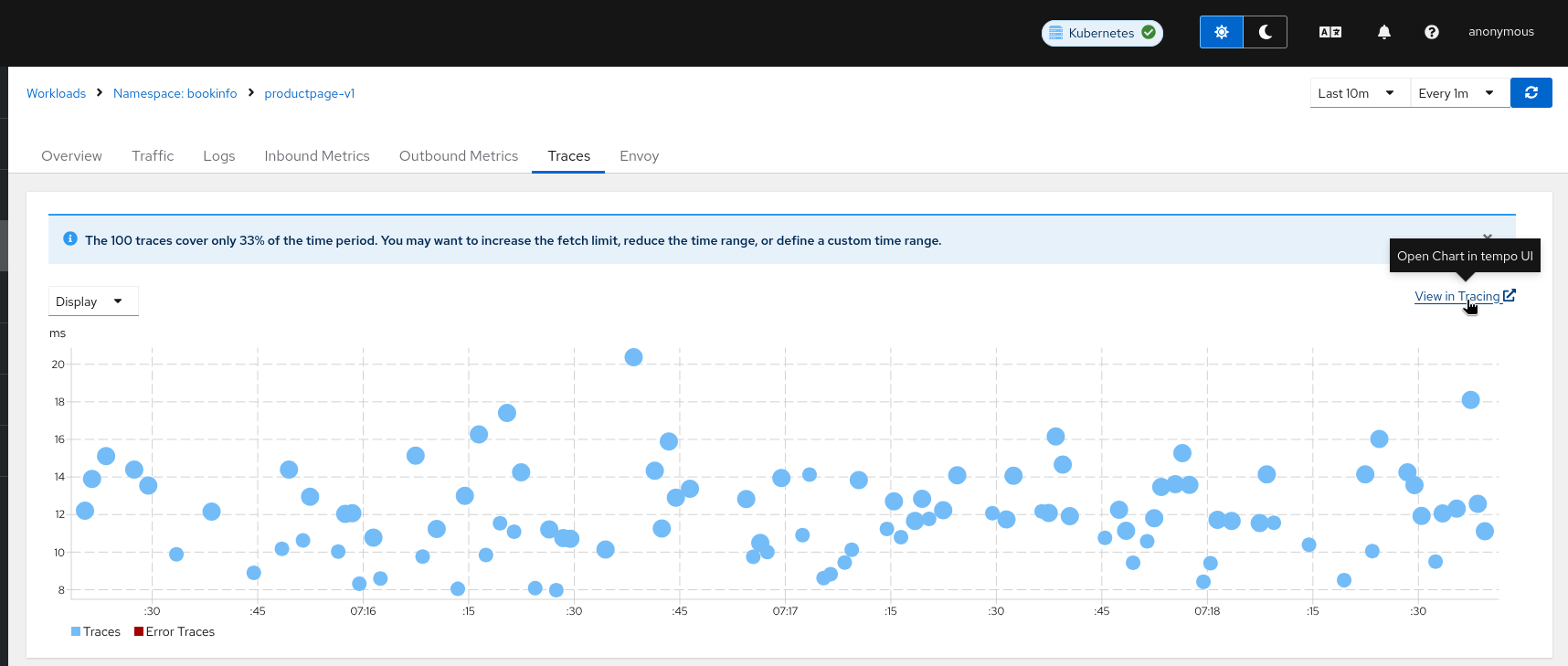
Task: Click the refresh icon button
Action: (1531, 92)
